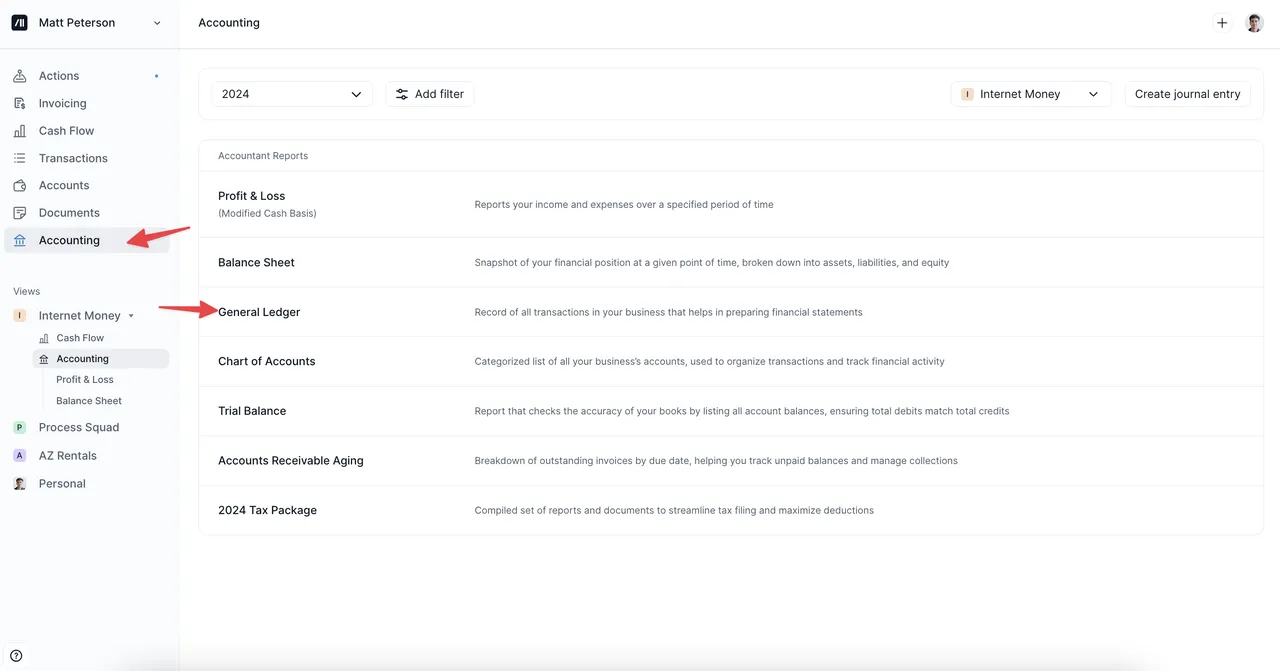Open Profit & Loss under Internet Money view
The height and width of the screenshot is (671, 1280).
(85, 380)
